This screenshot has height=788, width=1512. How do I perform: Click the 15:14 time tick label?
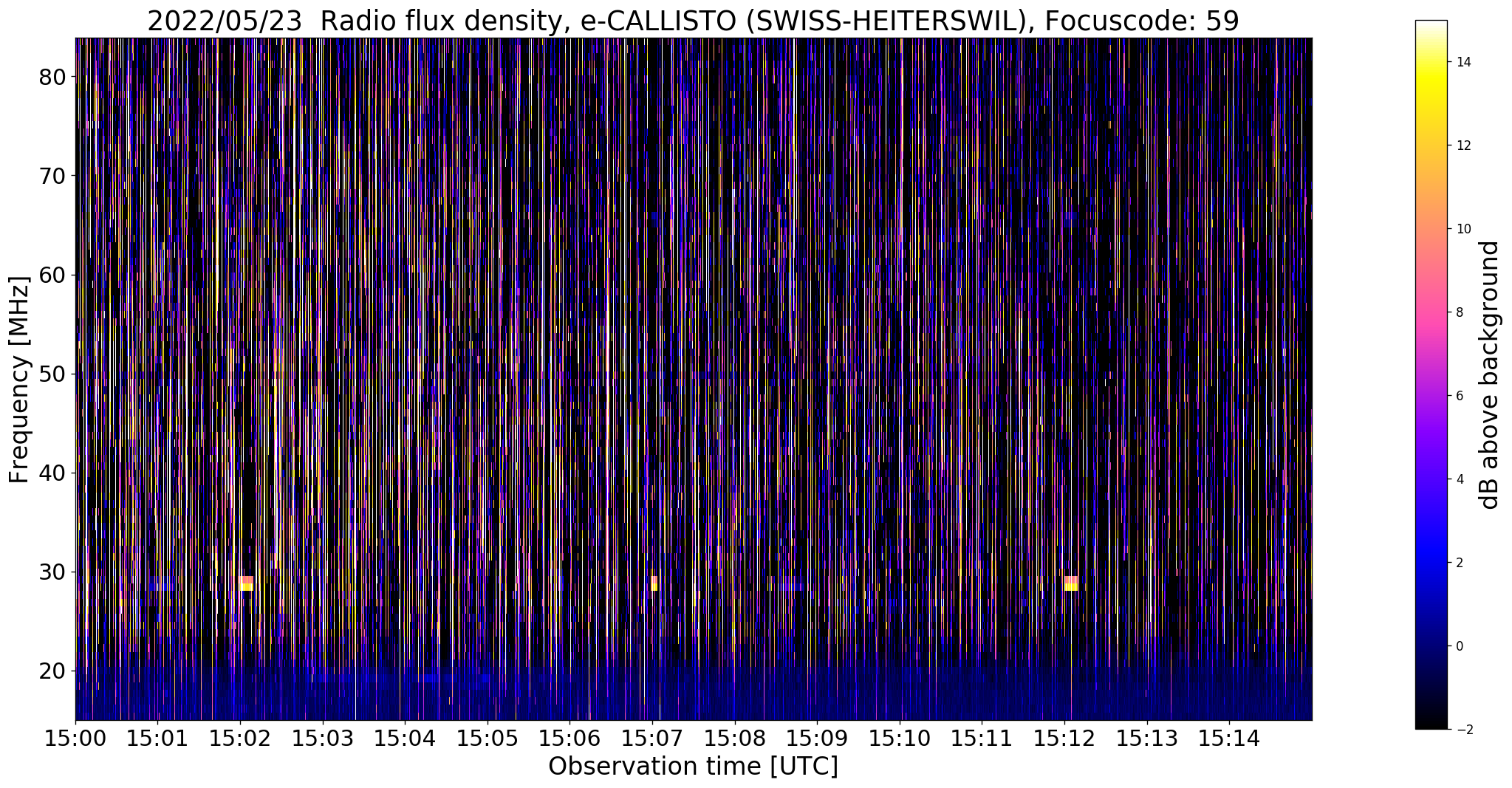1229,738
